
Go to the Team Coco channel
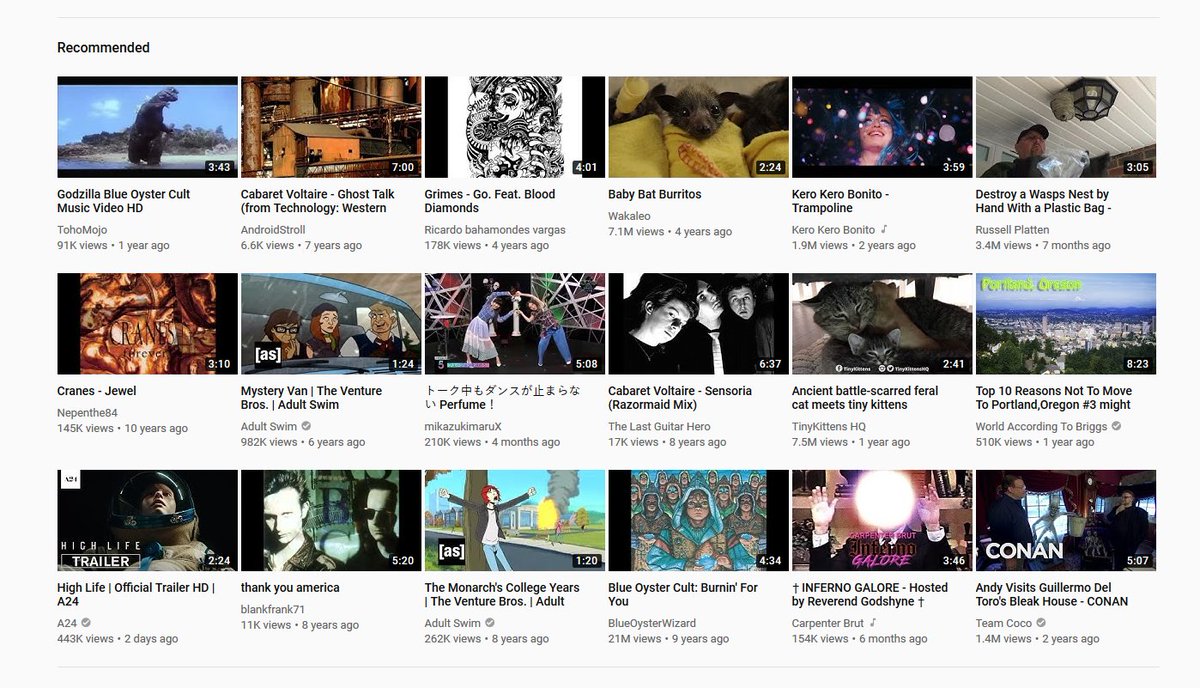[1004, 624]
